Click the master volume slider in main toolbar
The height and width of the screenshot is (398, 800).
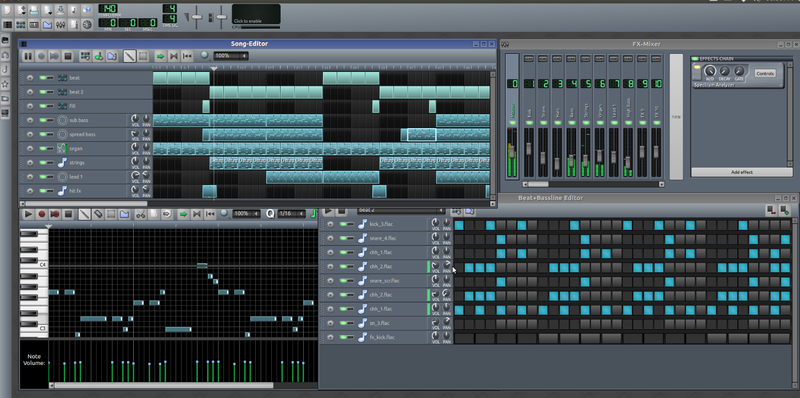(197, 17)
